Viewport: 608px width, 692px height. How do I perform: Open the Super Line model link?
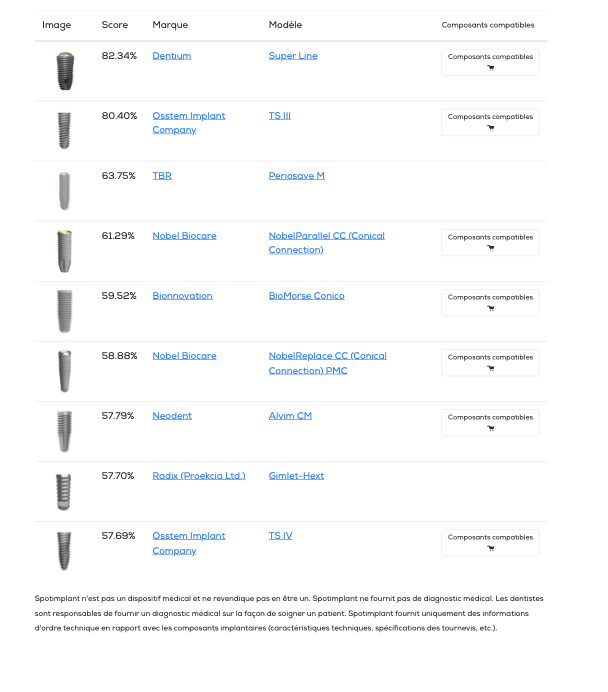[x=293, y=56]
